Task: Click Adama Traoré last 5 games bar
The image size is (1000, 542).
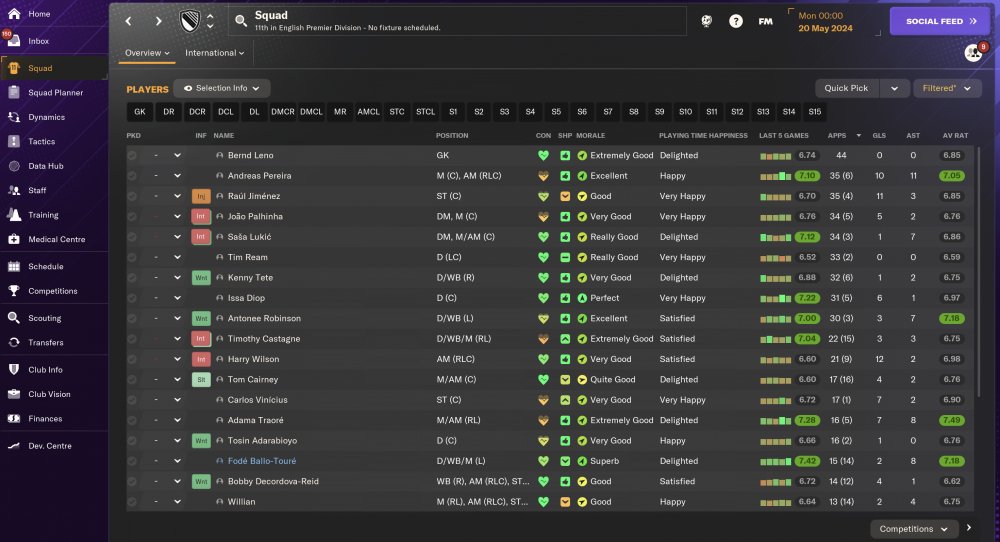Action: [x=776, y=421]
